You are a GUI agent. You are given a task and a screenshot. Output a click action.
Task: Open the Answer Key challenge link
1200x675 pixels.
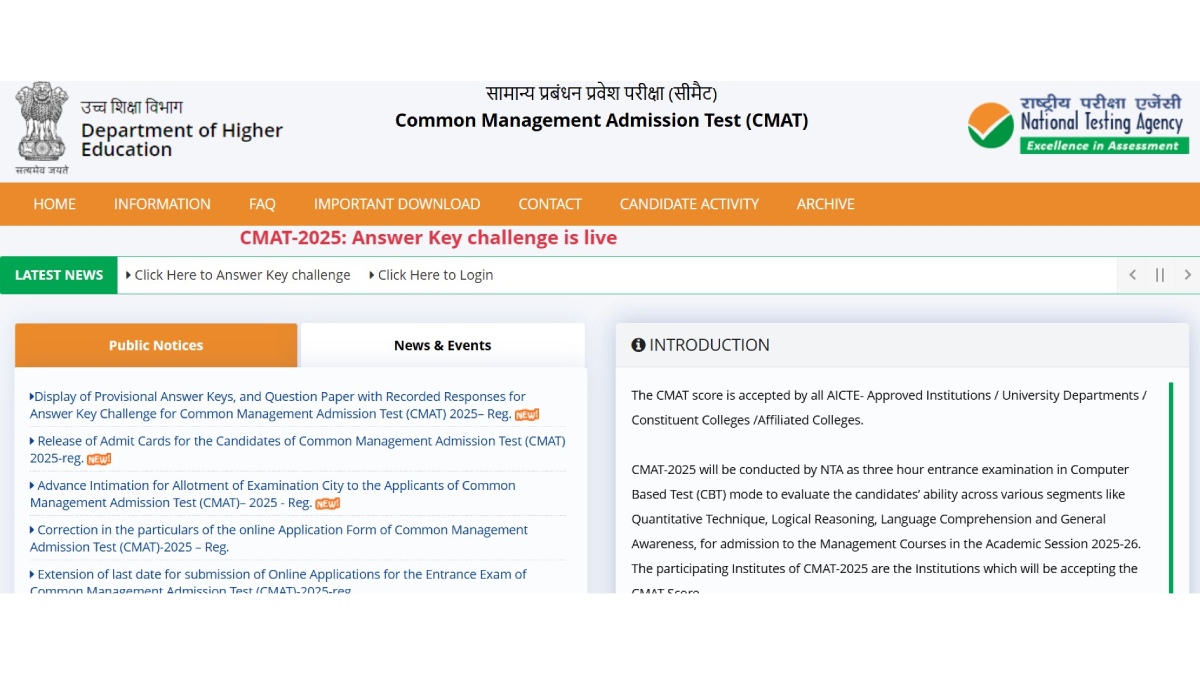(x=242, y=274)
